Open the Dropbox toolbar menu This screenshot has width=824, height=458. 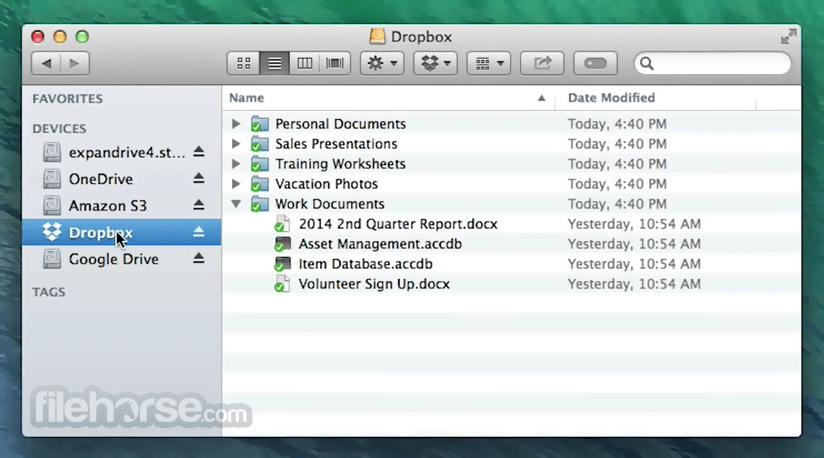pos(435,64)
